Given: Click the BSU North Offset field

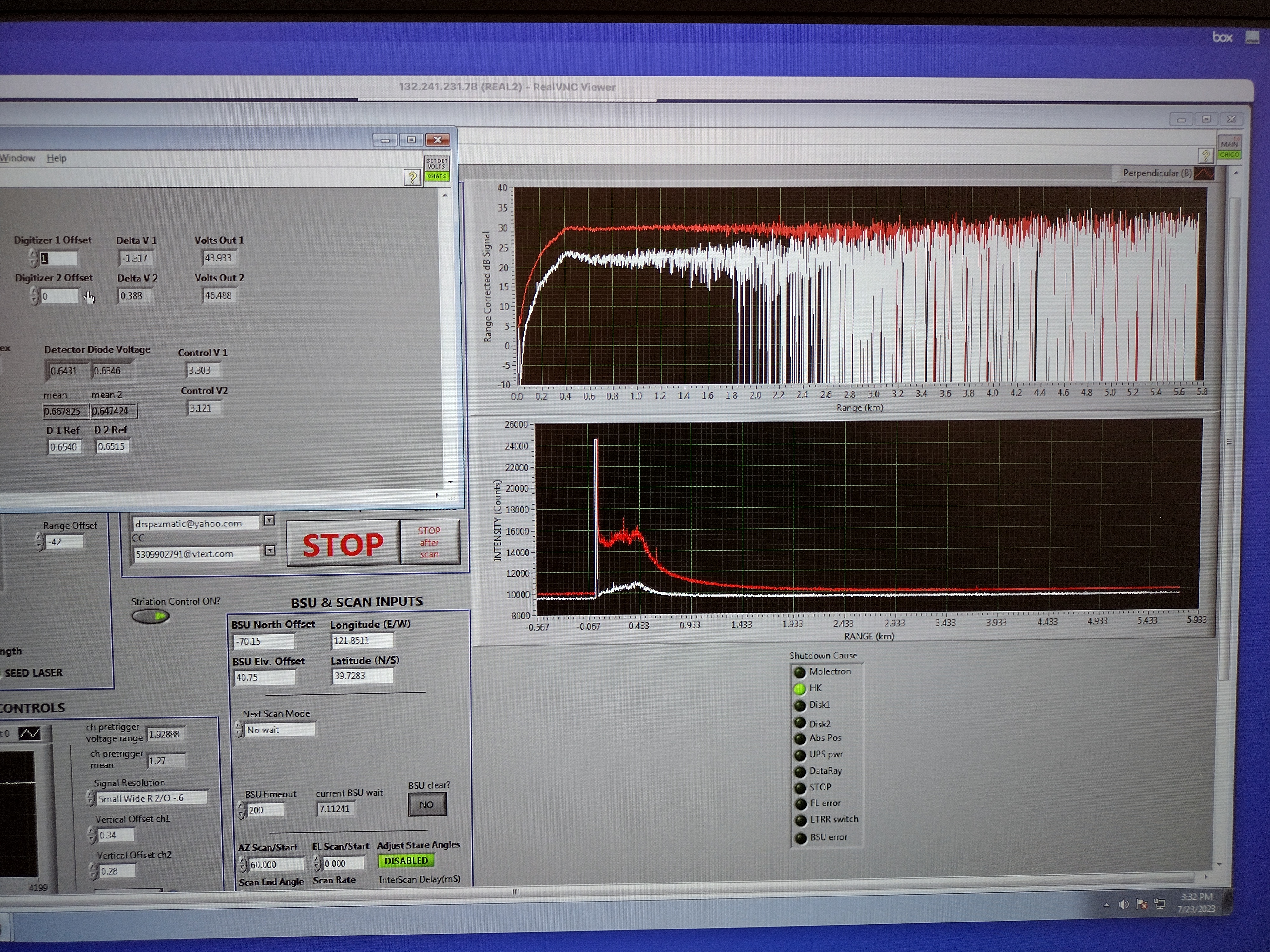Looking at the screenshot, I should [x=264, y=641].
